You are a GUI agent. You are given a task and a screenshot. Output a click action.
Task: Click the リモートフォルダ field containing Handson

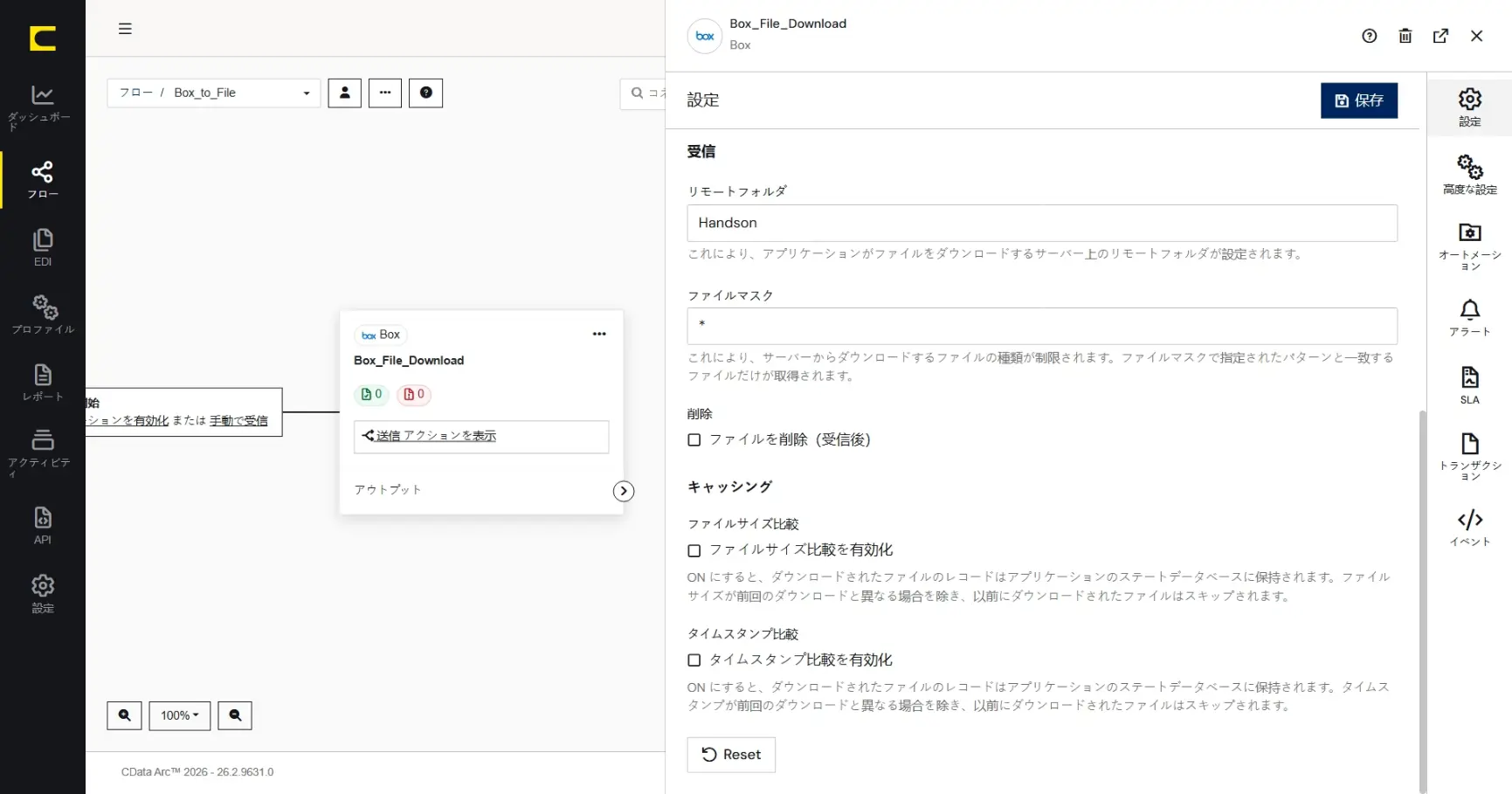coord(1042,223)
